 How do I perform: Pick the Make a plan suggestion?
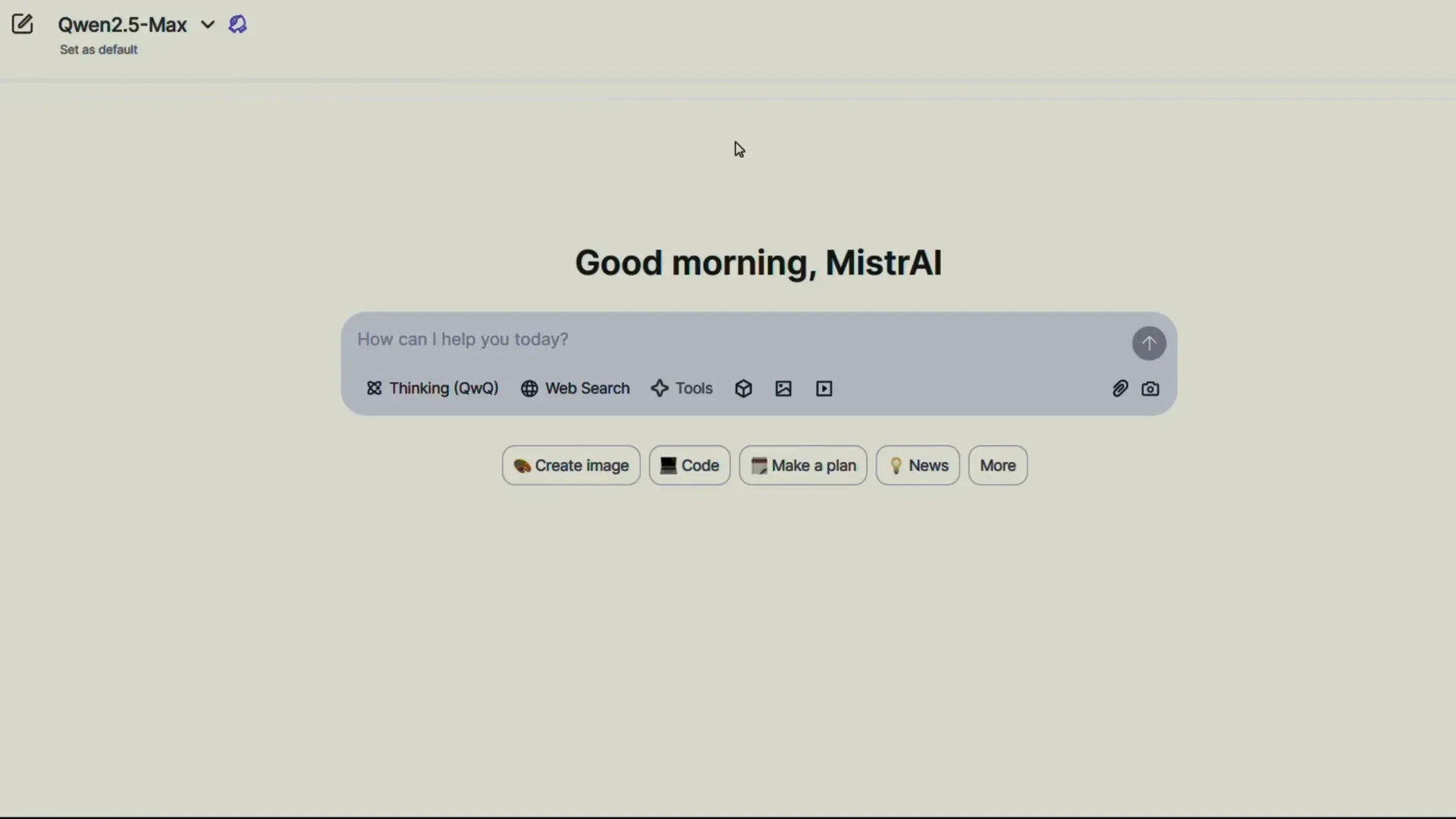803,466
